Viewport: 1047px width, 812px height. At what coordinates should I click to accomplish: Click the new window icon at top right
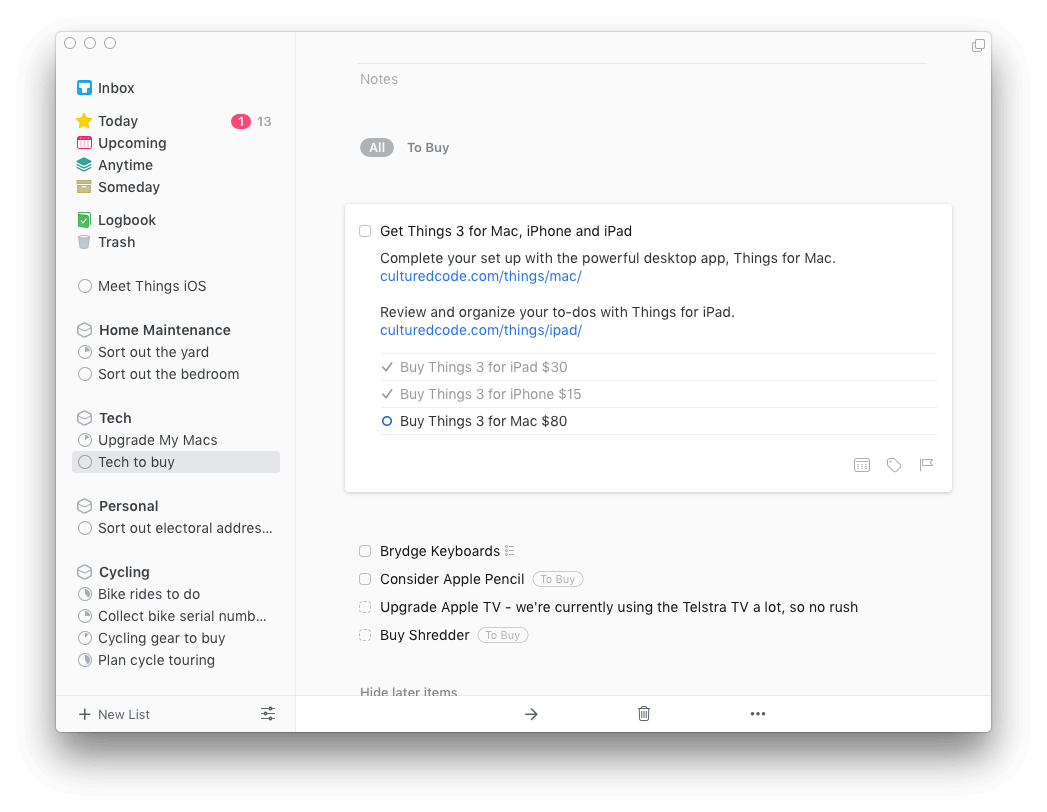pos(978,45)
